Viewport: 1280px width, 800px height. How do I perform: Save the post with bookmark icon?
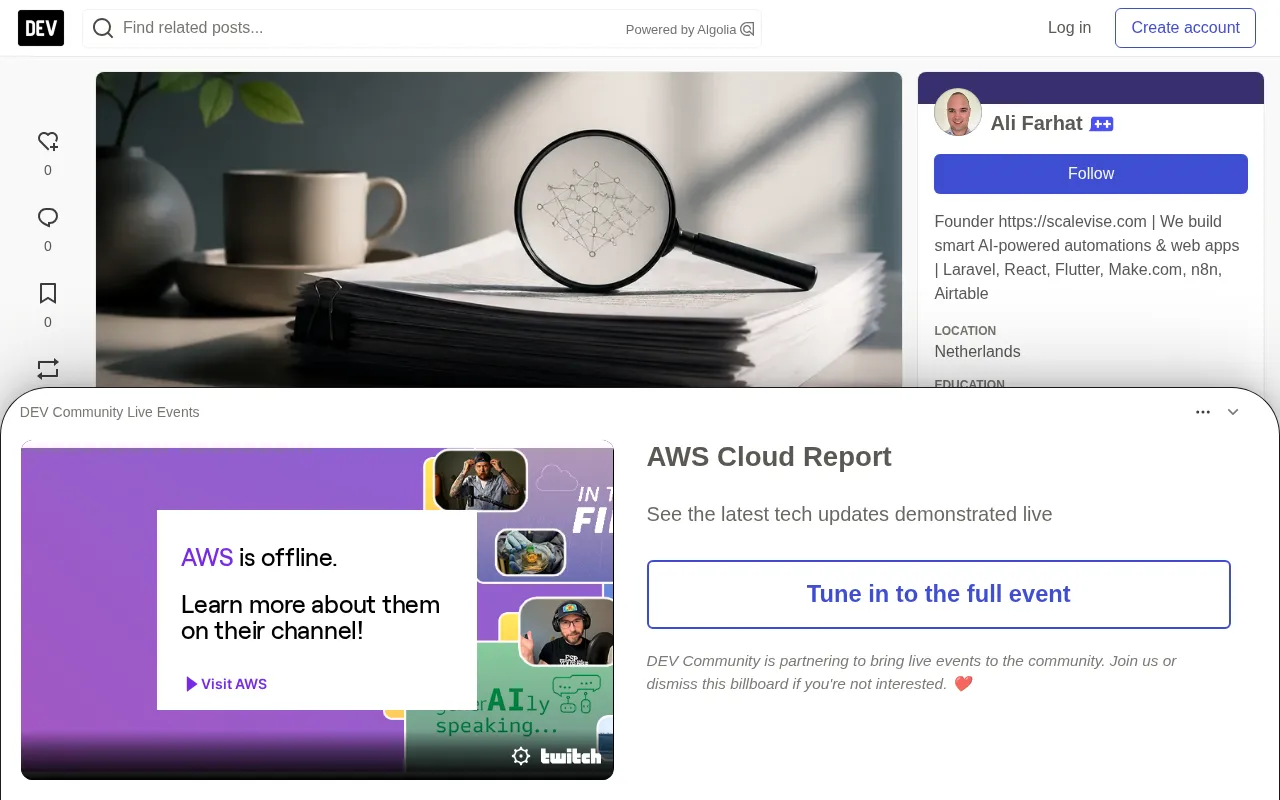pyautogui.click(x=48, y=293)
